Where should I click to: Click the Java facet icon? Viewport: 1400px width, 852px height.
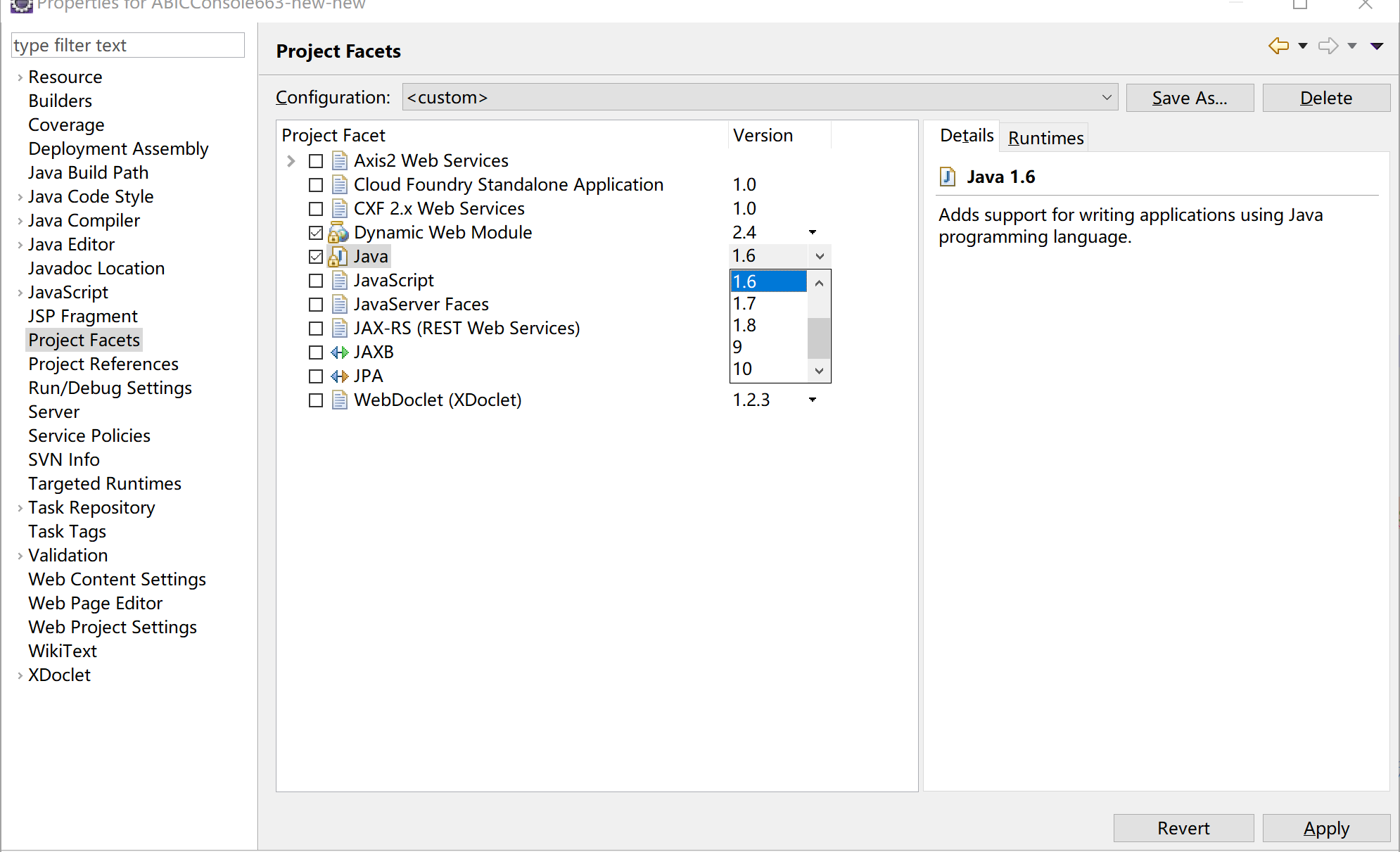pyautogui.click(x=338, y=257)
